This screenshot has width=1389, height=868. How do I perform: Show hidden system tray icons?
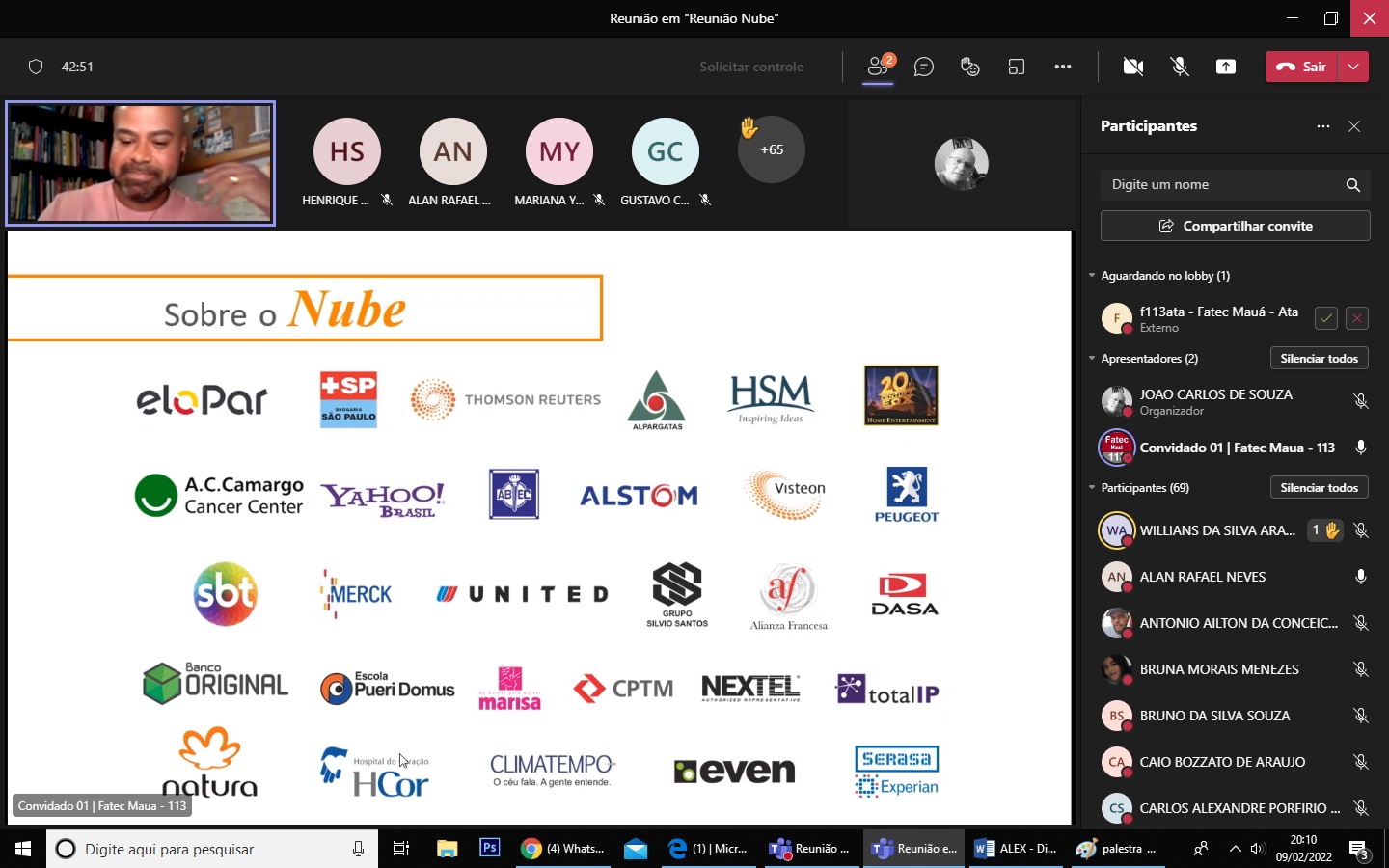tap(1235, 850)
